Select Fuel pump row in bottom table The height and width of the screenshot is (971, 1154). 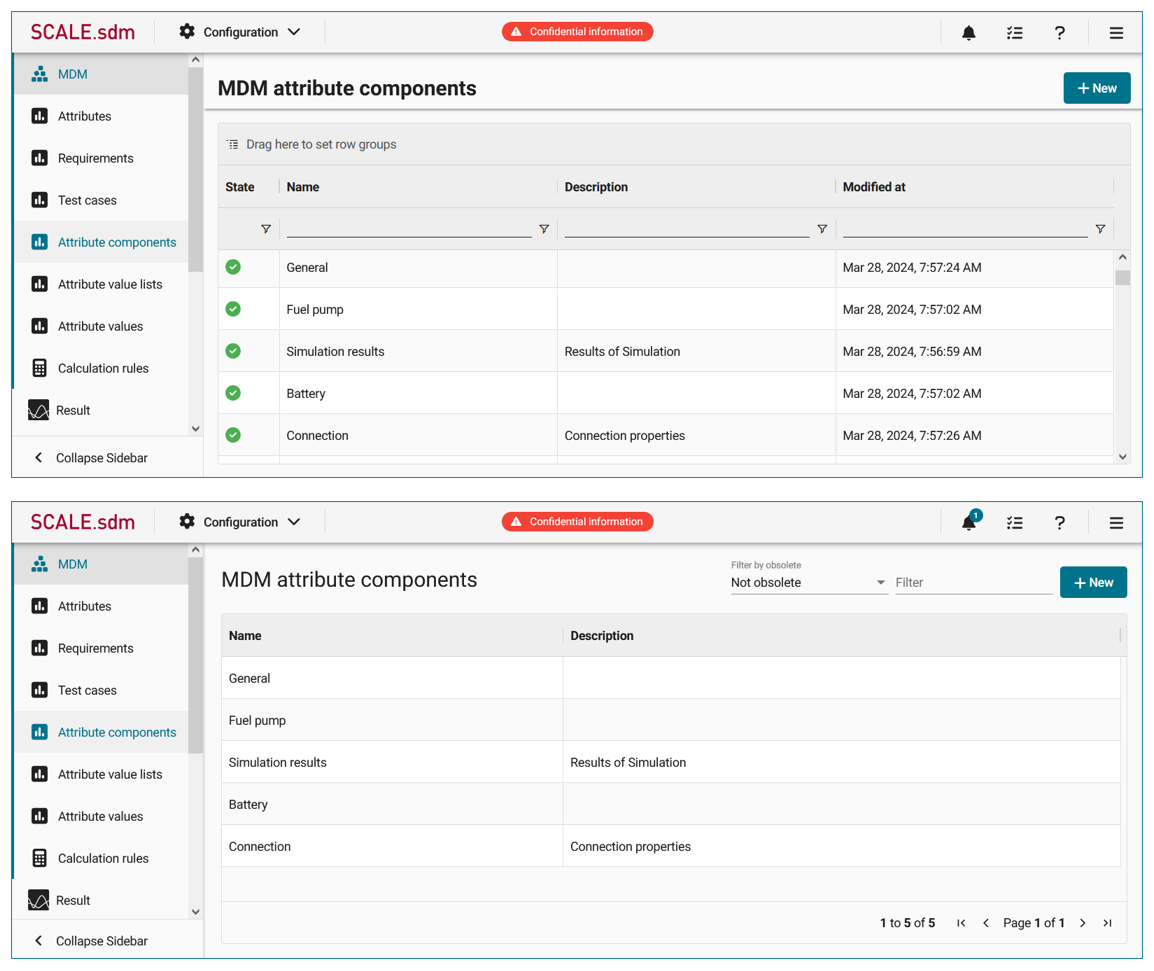(x=670, y=721)
